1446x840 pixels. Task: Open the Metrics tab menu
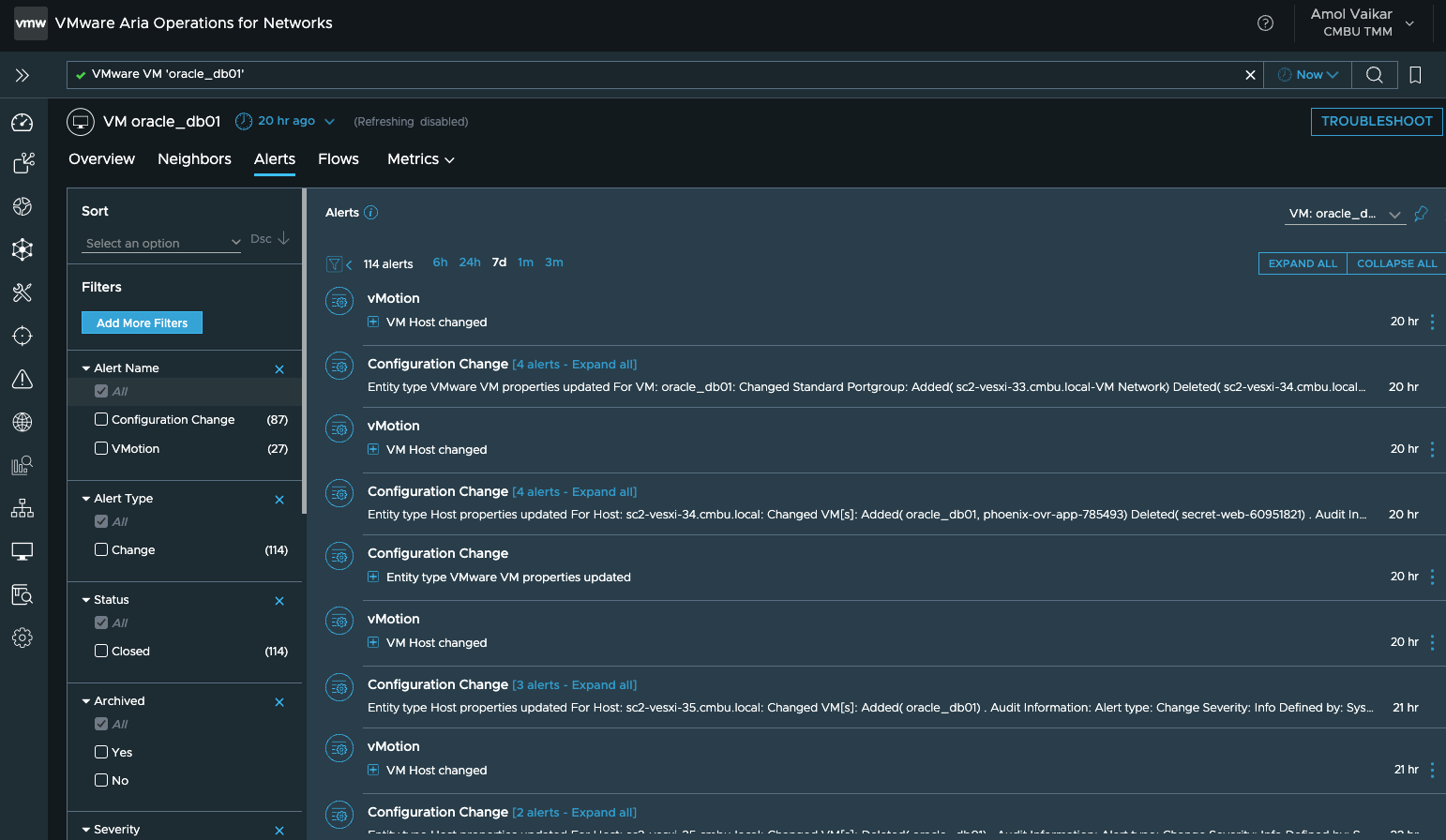[421, 159]
